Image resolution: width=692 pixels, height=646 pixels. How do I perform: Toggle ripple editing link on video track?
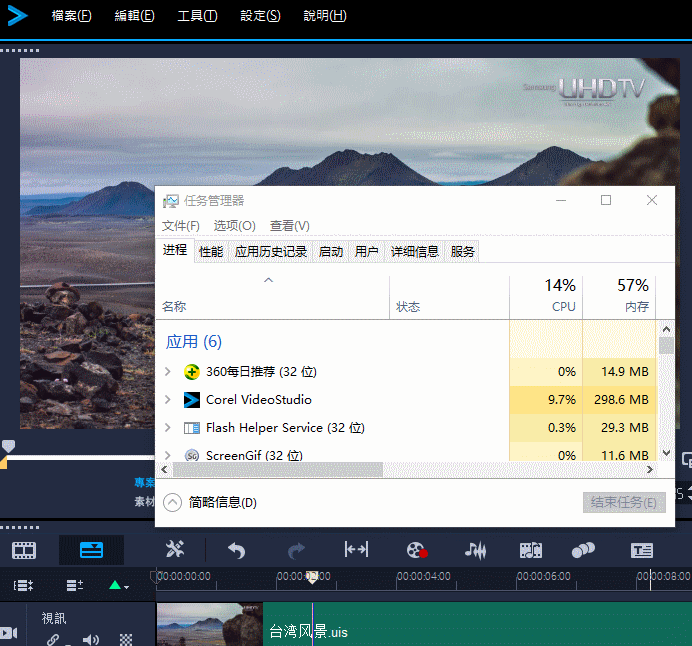click(x=53, y=639)
